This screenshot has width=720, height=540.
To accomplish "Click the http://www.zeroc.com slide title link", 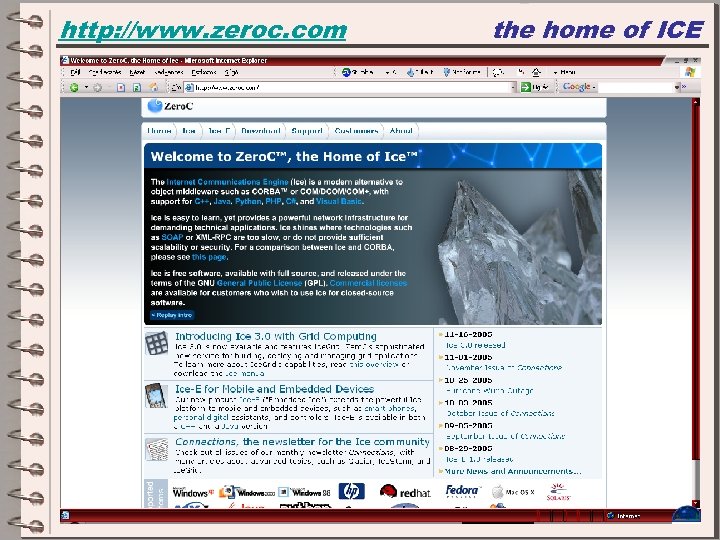I will click(x=203, y=31).
